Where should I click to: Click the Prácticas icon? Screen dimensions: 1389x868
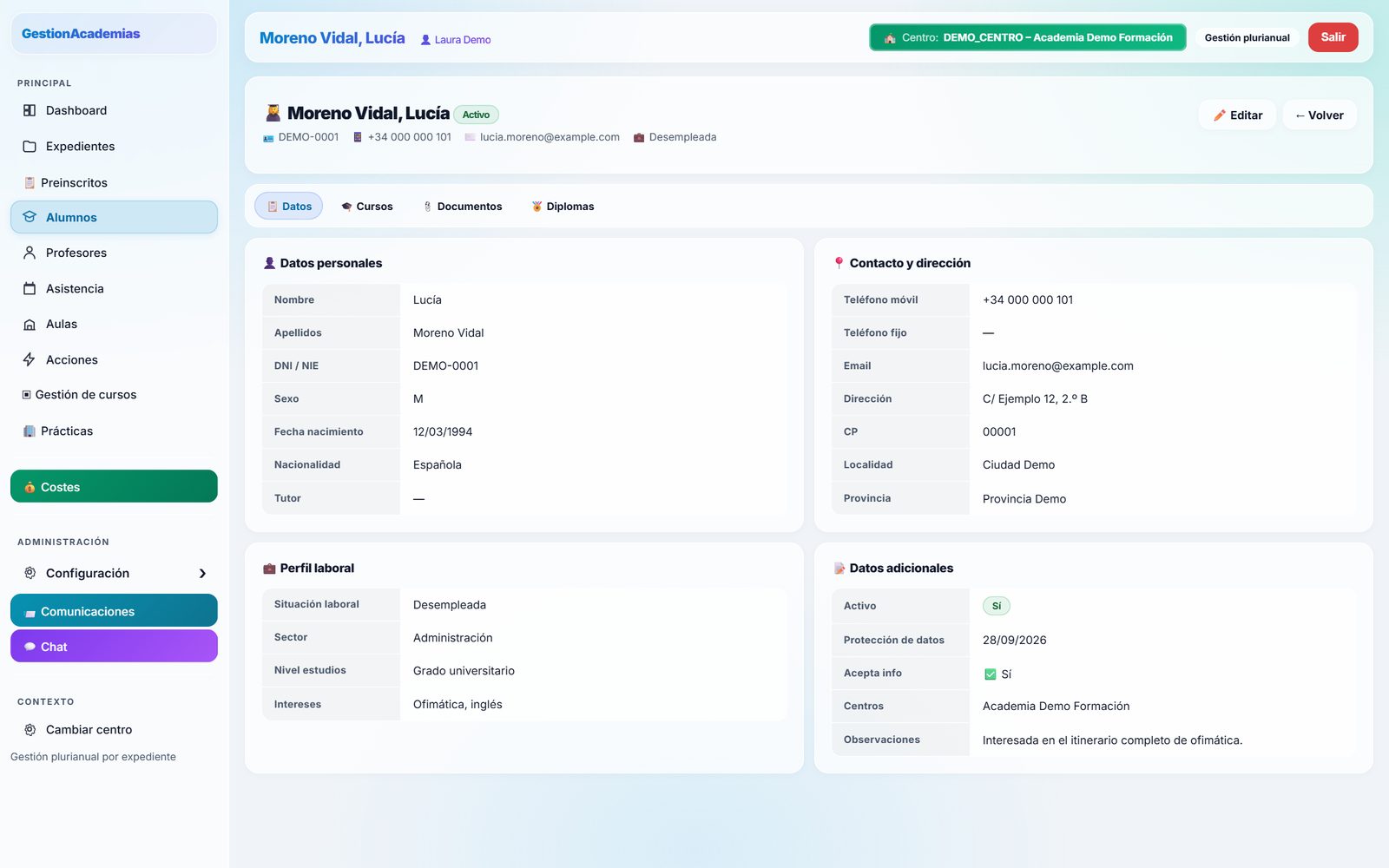point(30,431)
